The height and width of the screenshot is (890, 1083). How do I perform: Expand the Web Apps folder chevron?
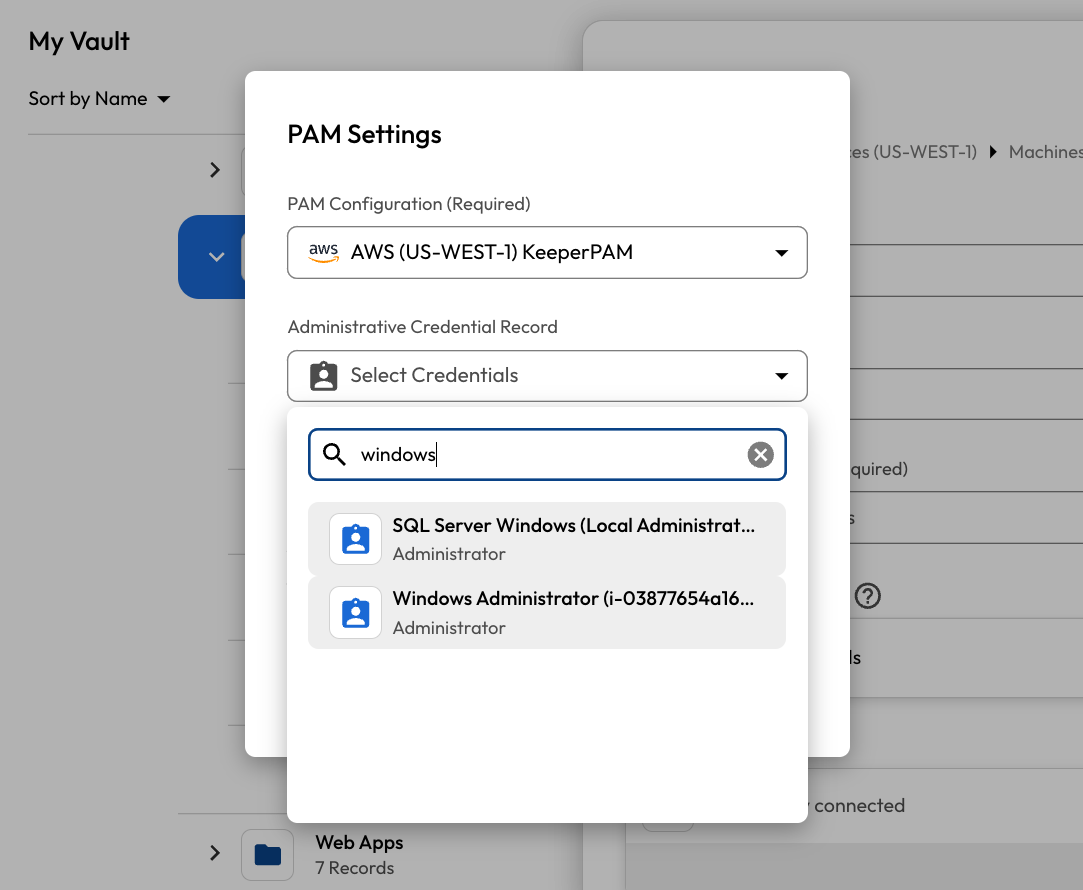click(x=215, y=853)
